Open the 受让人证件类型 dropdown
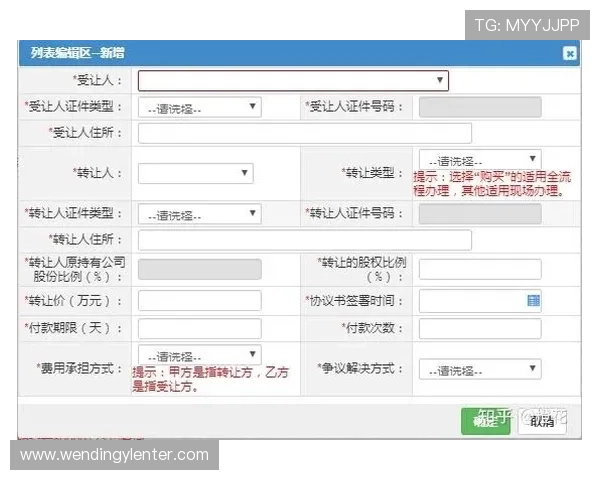Viewport: 600px width, 480px height. (199, 107)
